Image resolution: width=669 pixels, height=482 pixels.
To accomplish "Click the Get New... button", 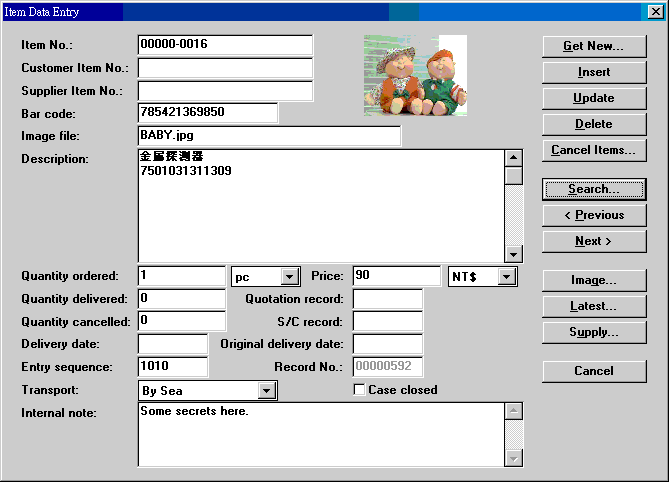I will [594, 46].
